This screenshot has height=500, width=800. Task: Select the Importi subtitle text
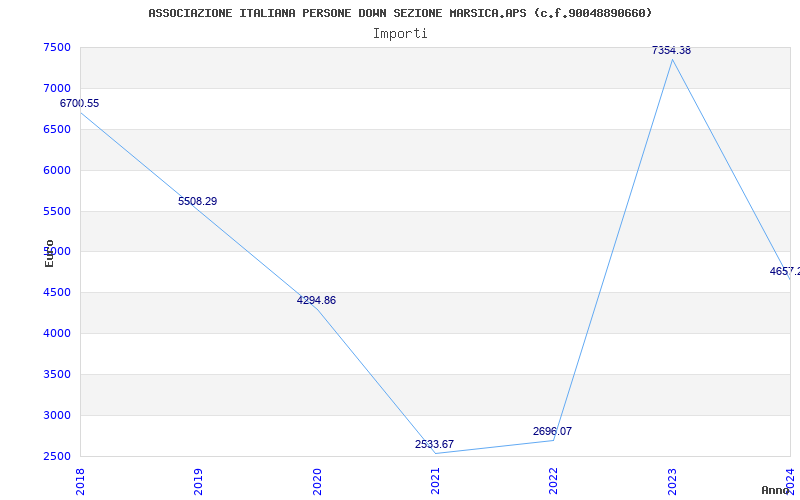[400, 34]
